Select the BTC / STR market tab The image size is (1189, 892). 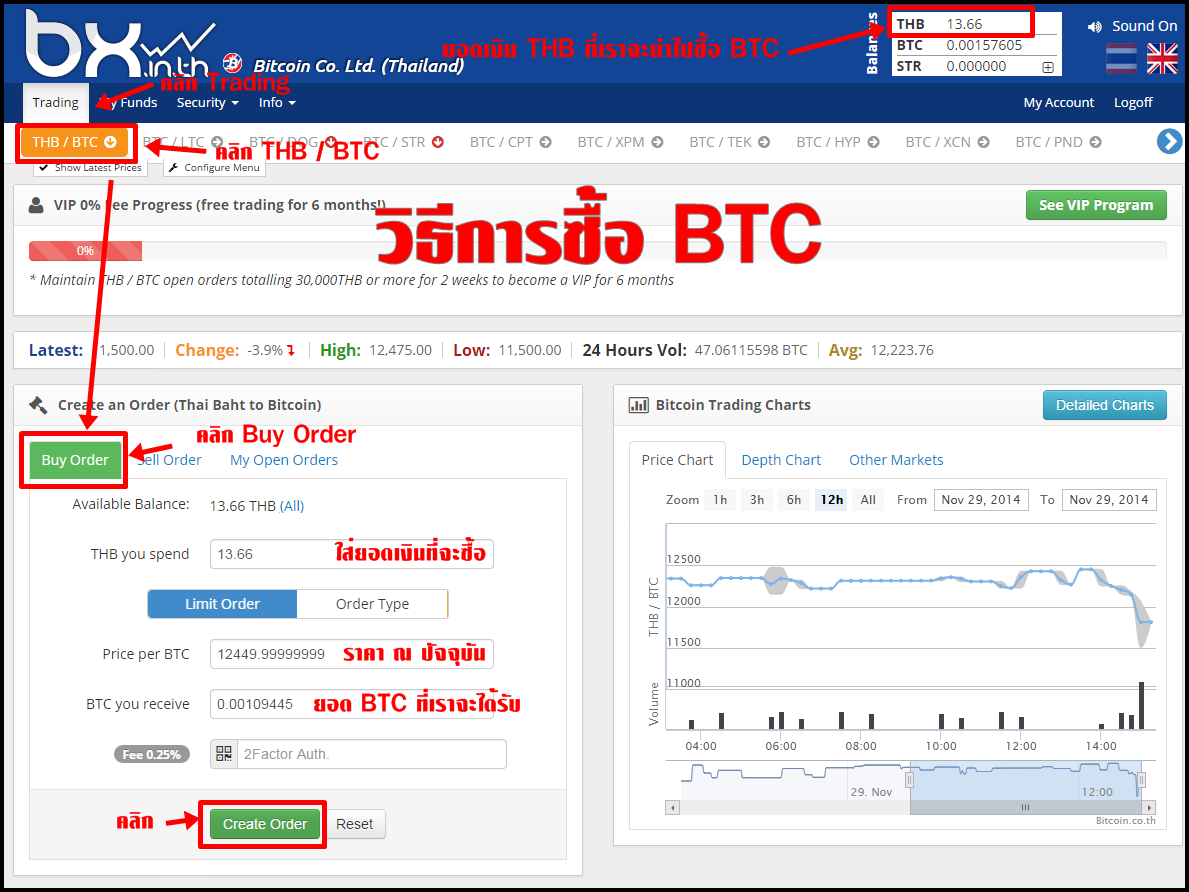pyautogui.click(x=403, y=142)
